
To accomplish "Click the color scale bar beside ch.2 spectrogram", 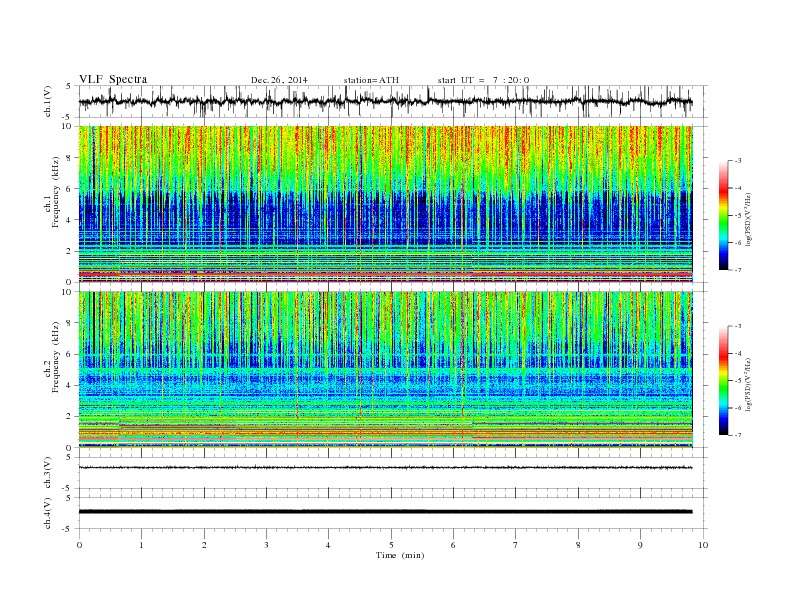I will coord(723,380).
